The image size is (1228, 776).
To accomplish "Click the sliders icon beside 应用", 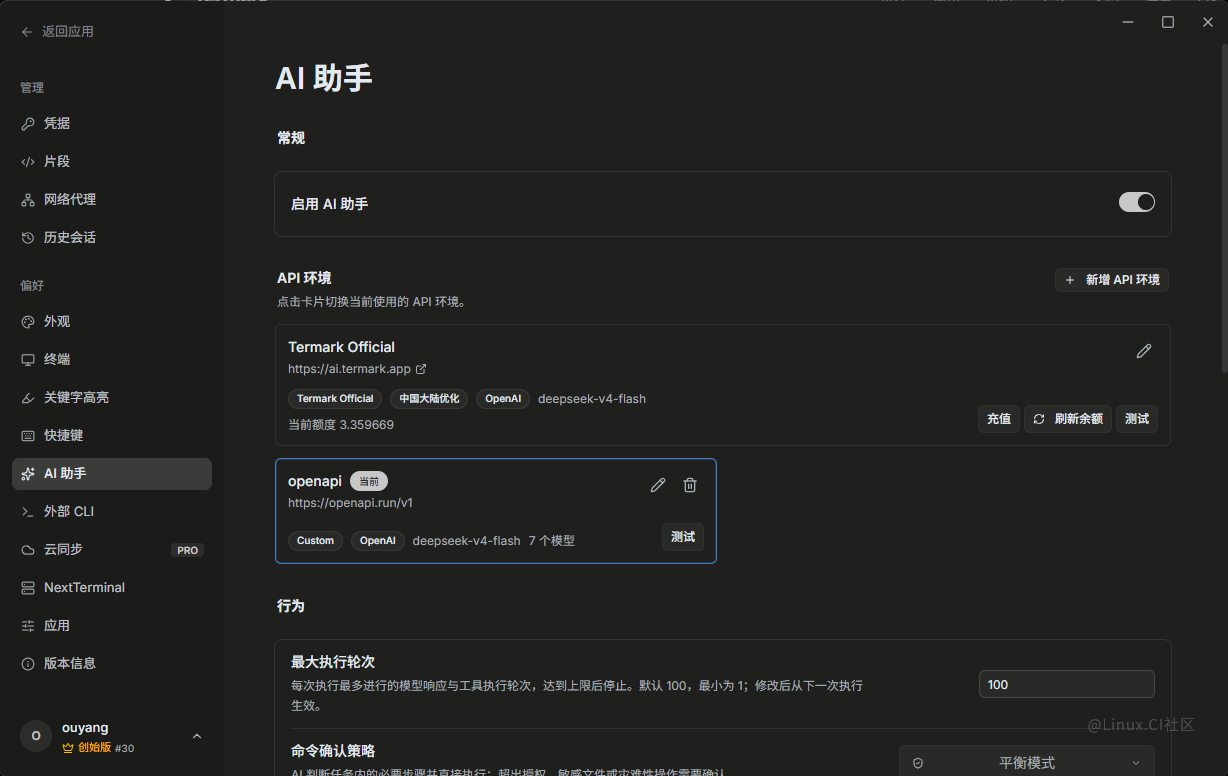I will click(28, 626).
